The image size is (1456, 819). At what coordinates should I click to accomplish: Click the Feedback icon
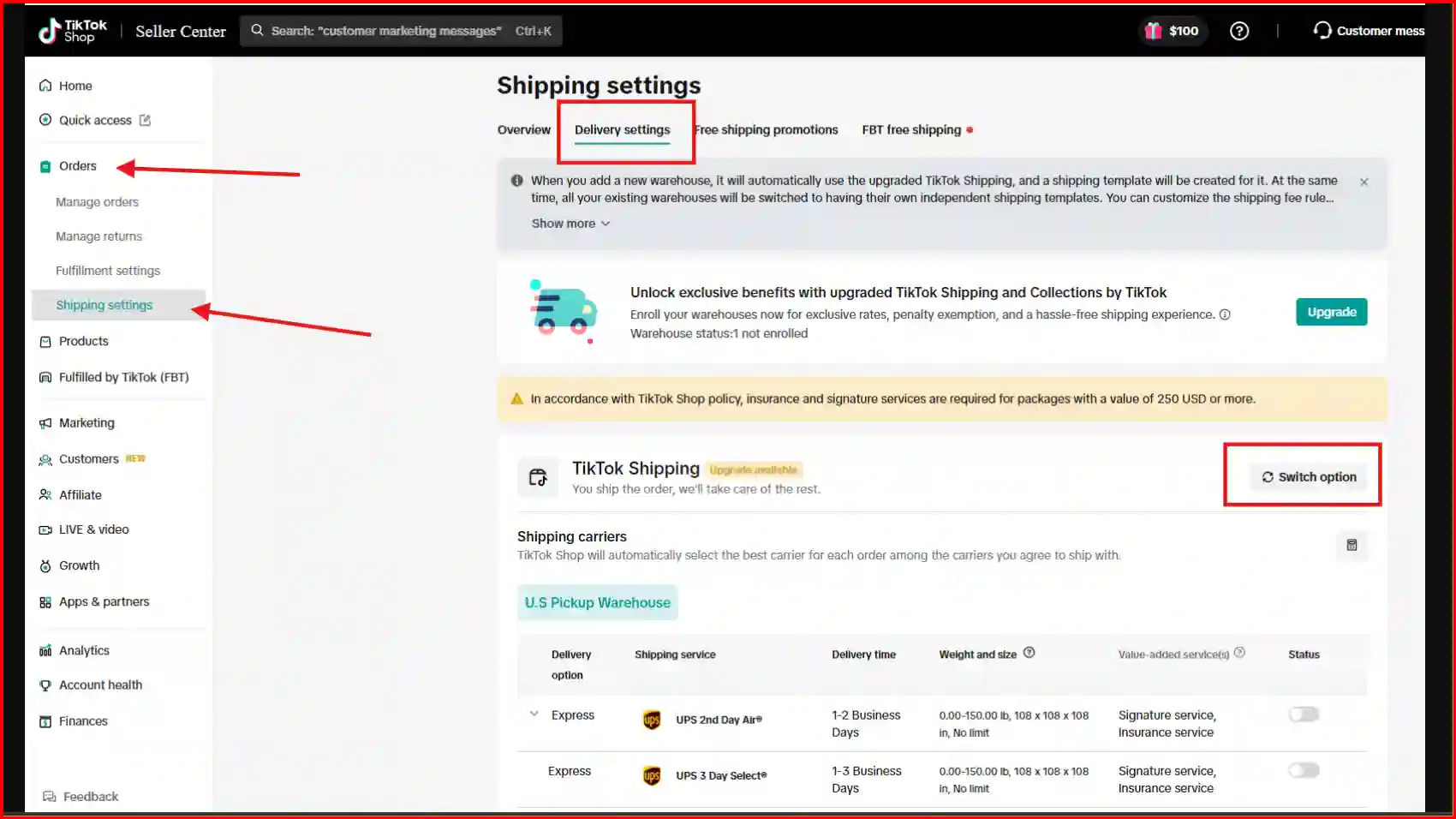(50, 797)
